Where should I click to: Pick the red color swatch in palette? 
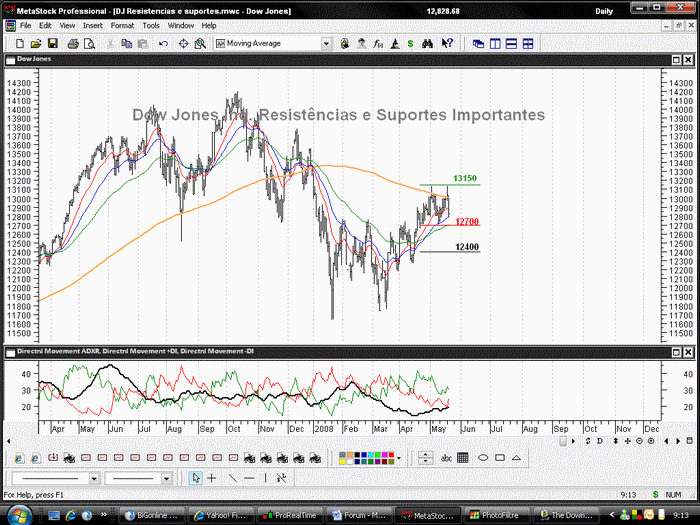pos(392,455)
